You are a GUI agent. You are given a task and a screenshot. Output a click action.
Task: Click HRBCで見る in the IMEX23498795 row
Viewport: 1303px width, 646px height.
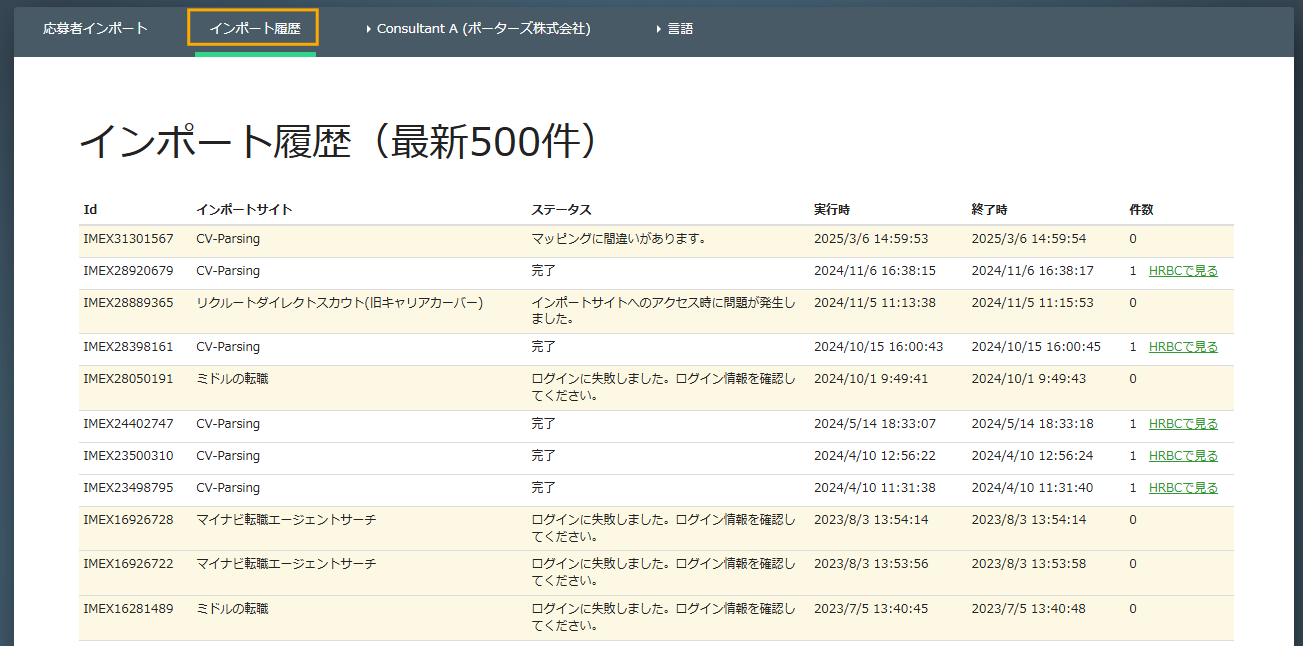point(1183,488)
